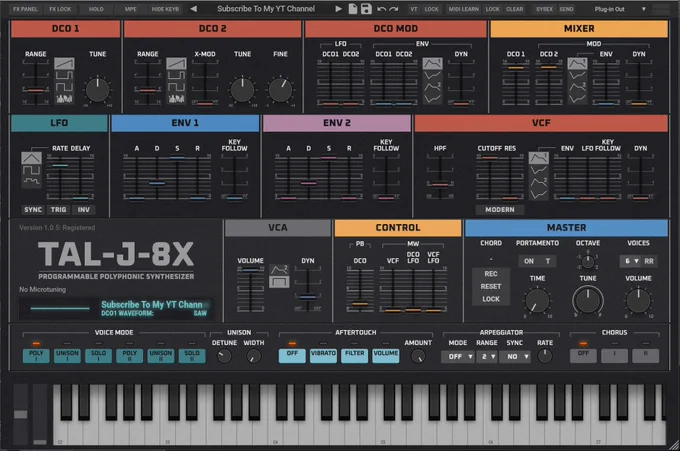Click HIDE KEYB in the top bar
This screenshot has width=680, height=451.
click(x=165, y=9)
